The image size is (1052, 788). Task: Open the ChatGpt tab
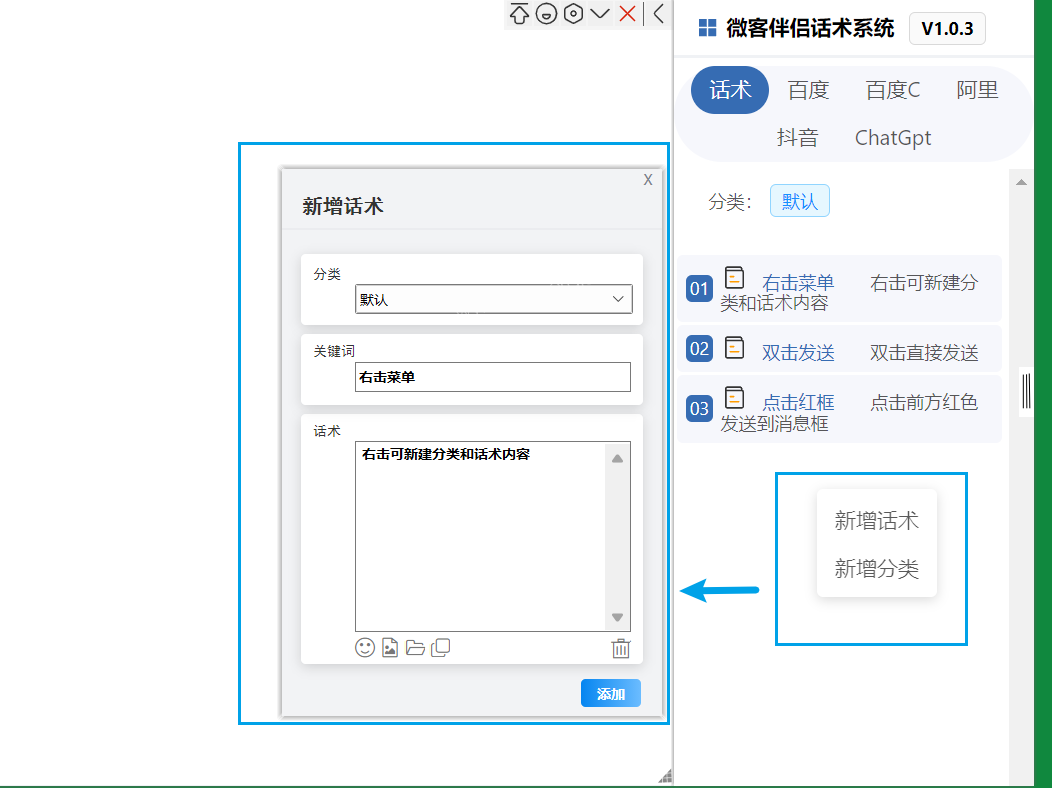[x=892, y=137]
